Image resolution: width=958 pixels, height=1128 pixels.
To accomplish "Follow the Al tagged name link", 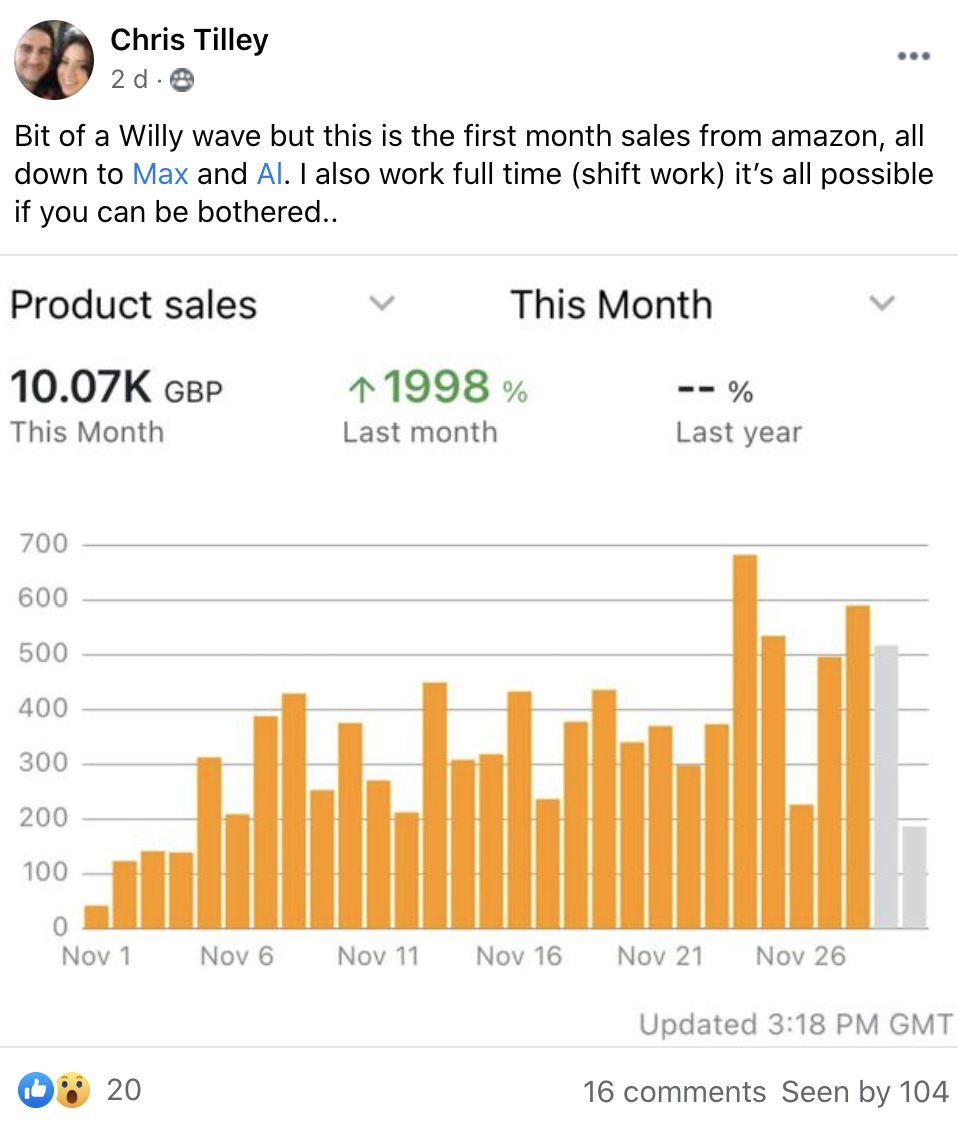I will pos(270,174).
